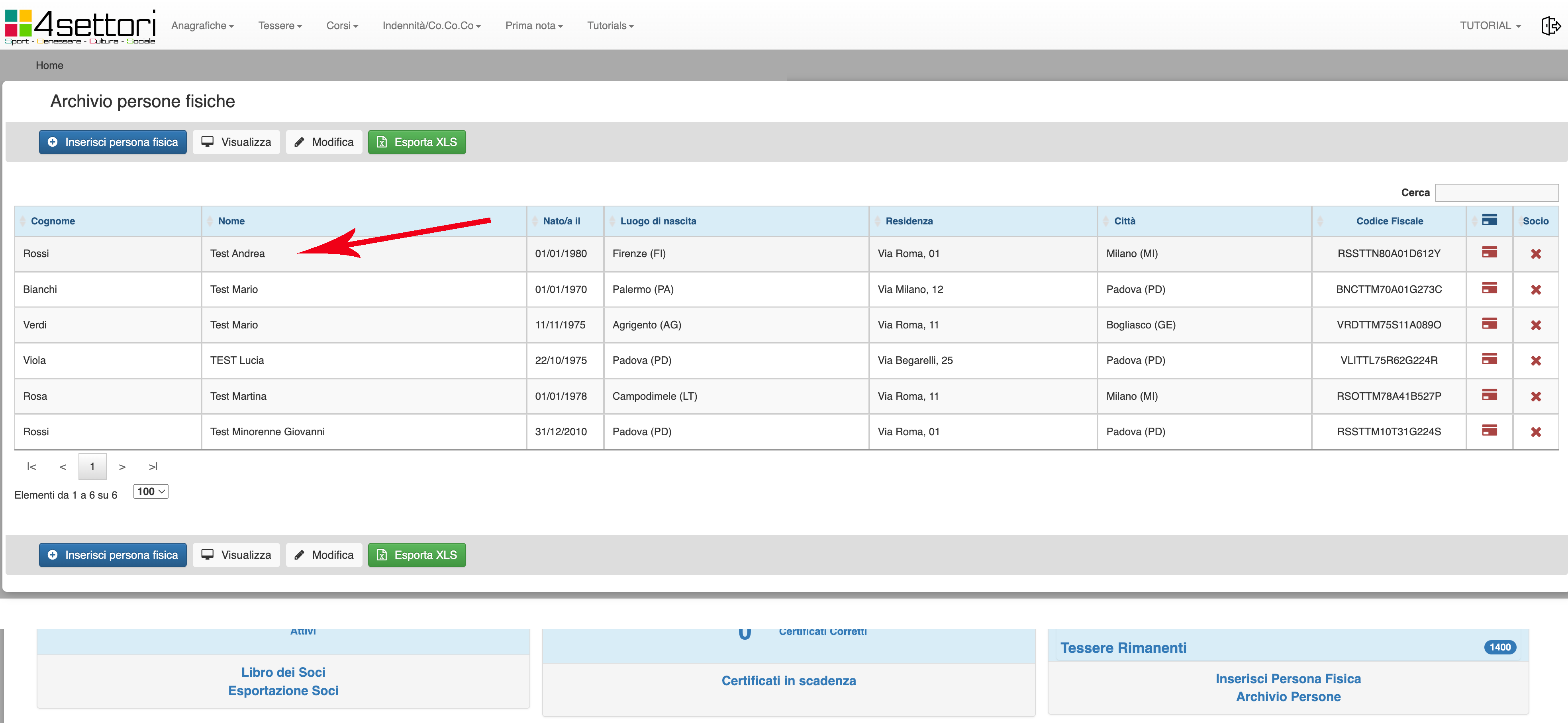Open Libro dei Soci link
This screenshot has height=723, width=1568.
283,672
